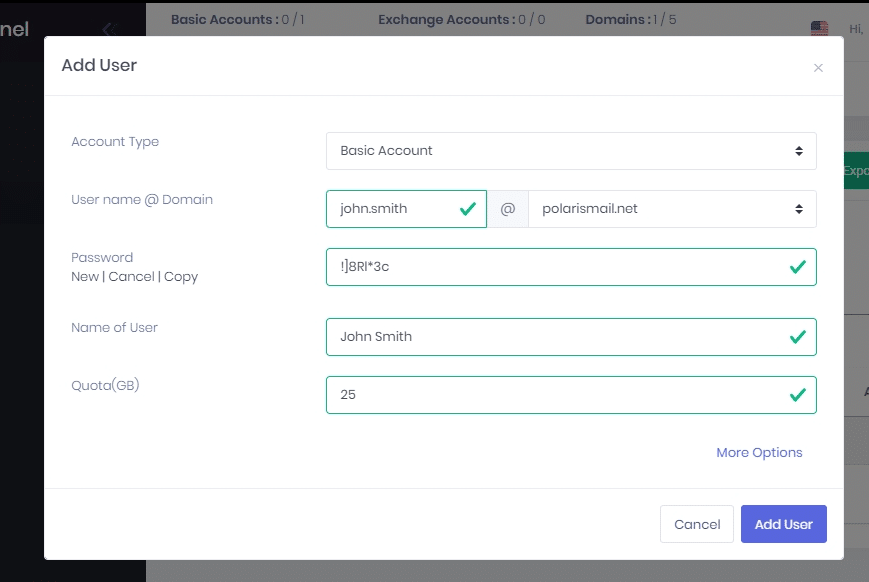The height and width of the screenshot is (582, 869).
Task: Click the @ separator between username and domain
Action: pos(507,209)
